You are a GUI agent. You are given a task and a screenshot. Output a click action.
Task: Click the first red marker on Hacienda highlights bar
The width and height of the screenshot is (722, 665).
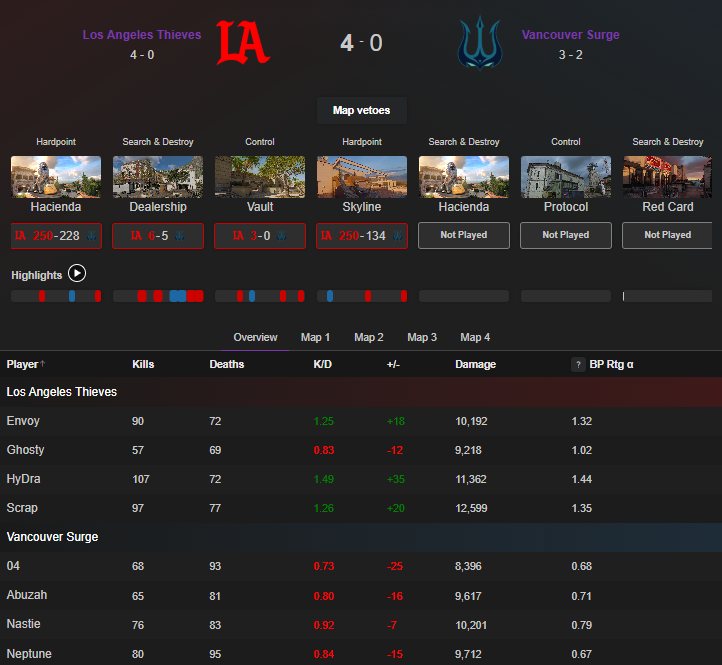point(42,296)
